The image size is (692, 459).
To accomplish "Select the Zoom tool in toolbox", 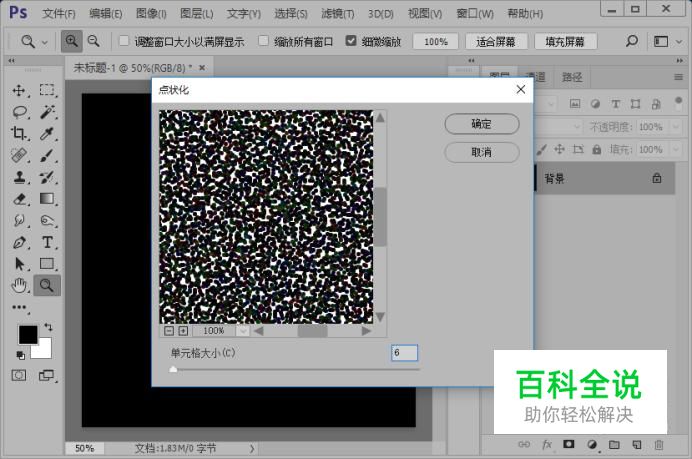I will 47,286.
